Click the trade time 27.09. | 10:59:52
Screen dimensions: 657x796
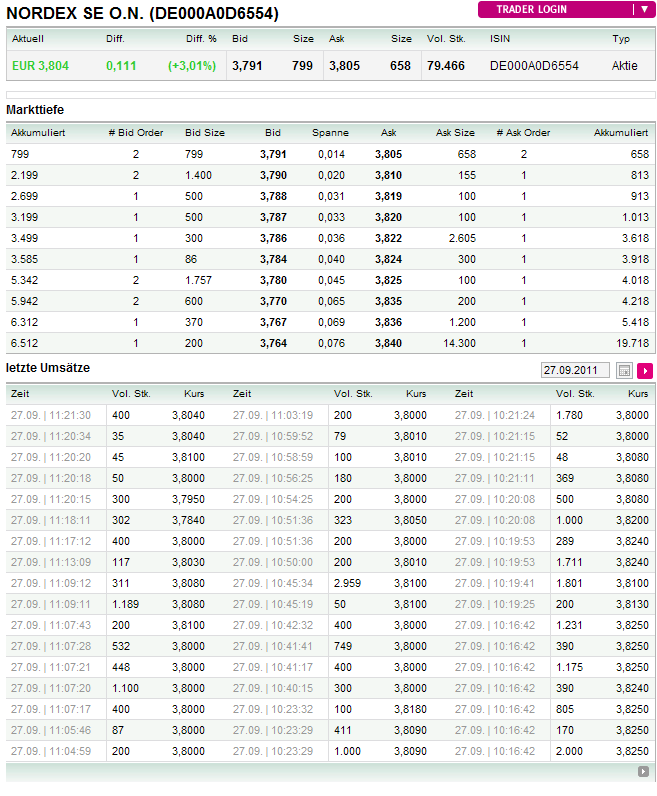coord(273,436)
